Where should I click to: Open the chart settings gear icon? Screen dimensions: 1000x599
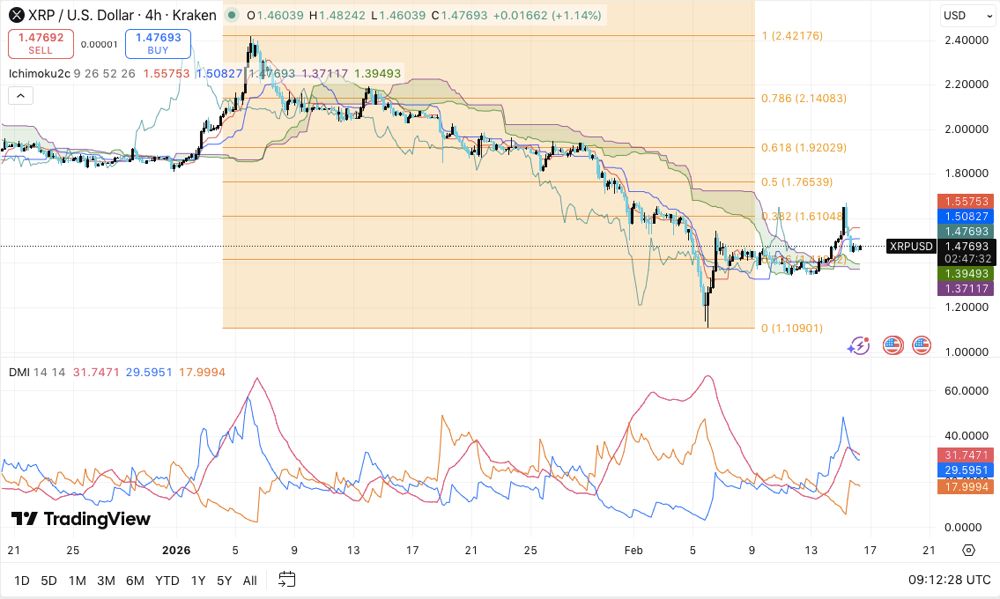coord(966,549)
